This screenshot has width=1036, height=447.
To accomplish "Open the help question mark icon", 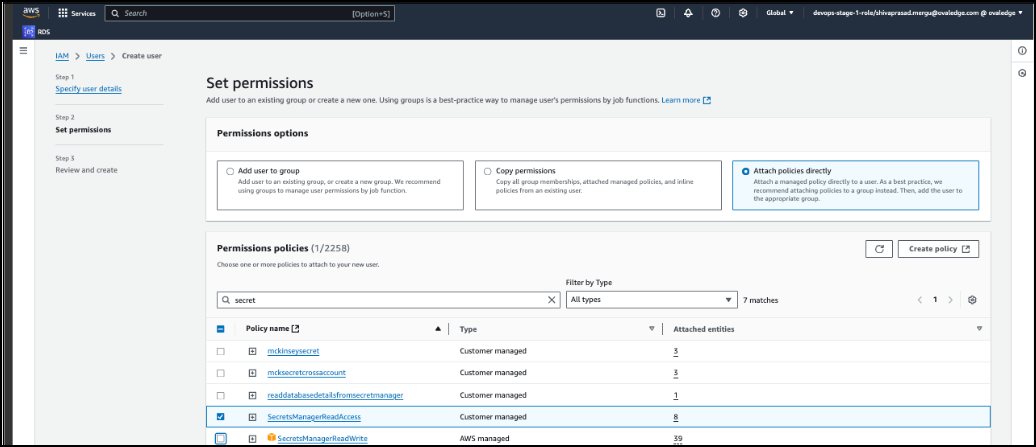I will tap(715, 13).
